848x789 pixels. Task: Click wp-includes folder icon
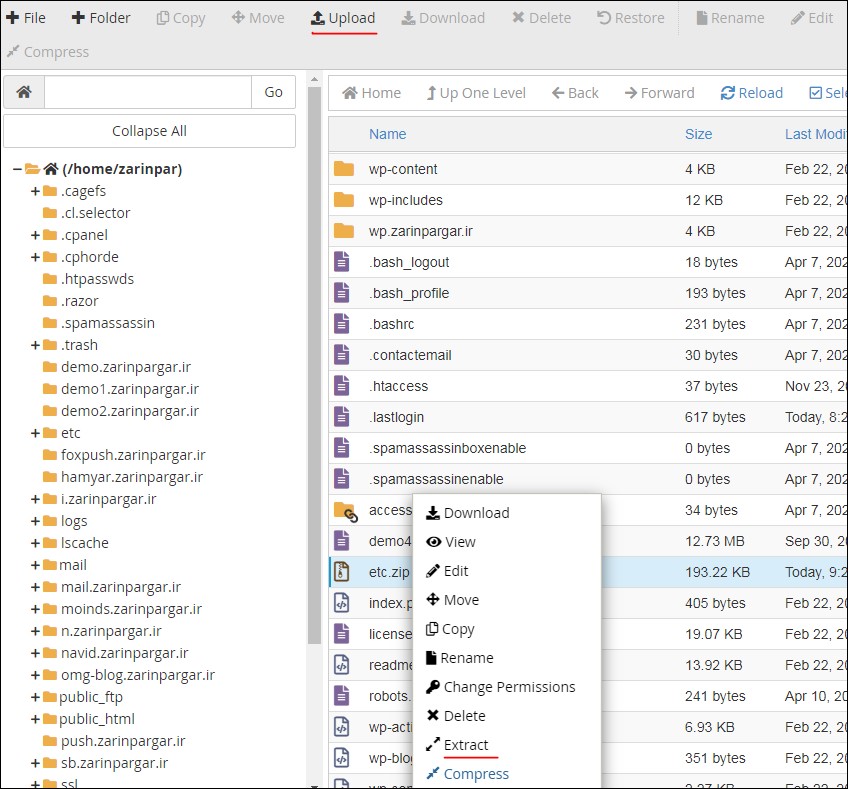[343, 200]
